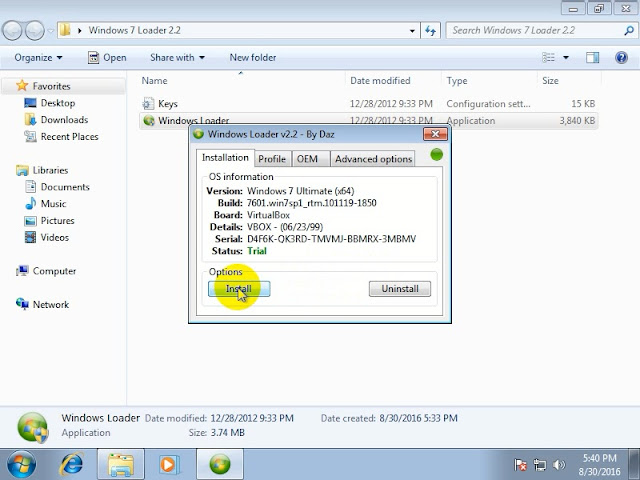Select the Windows Loader application file
This screenshot has height=480, width=640.
369,121
